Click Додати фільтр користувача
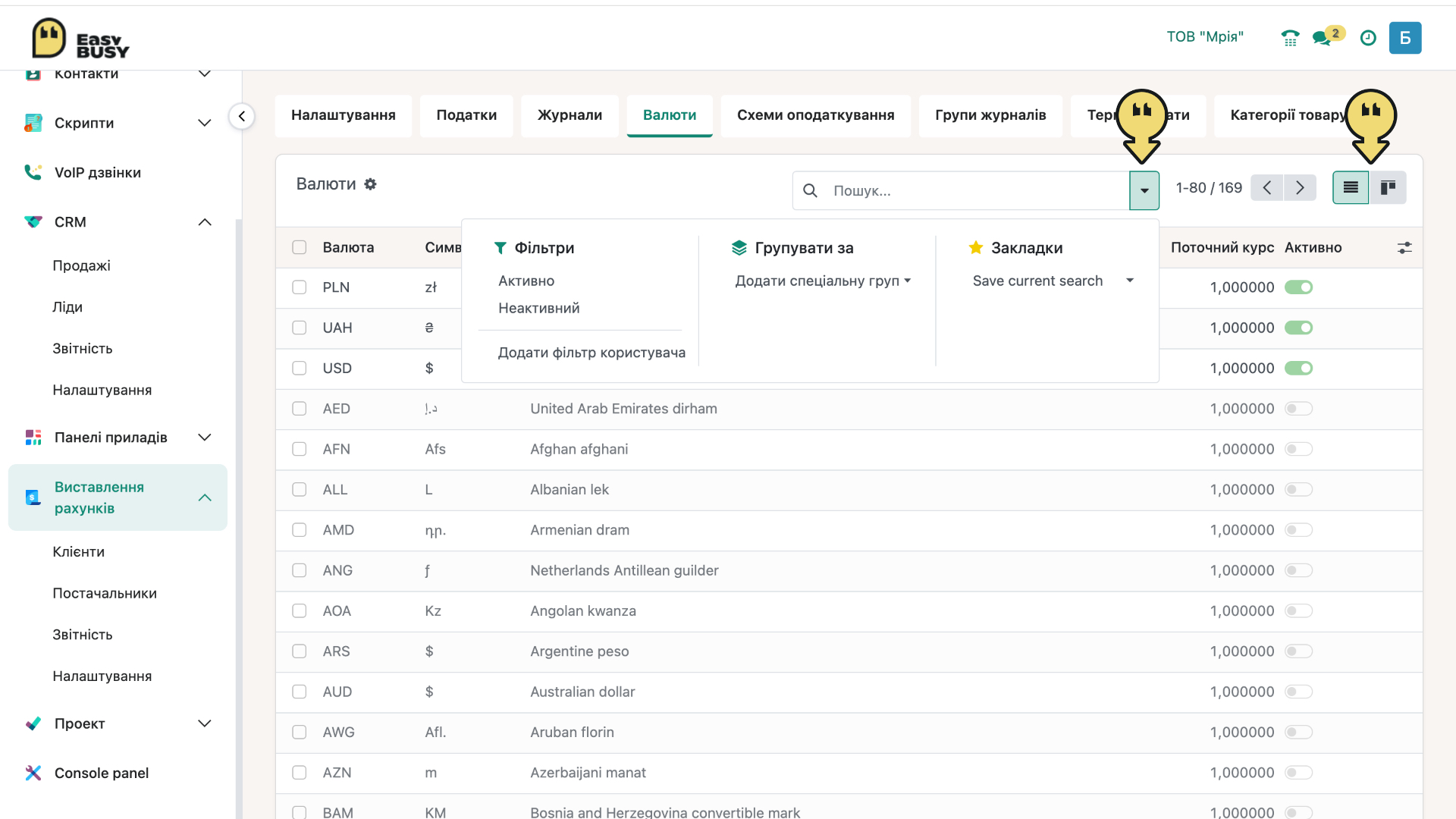 [x=591, y=353]
